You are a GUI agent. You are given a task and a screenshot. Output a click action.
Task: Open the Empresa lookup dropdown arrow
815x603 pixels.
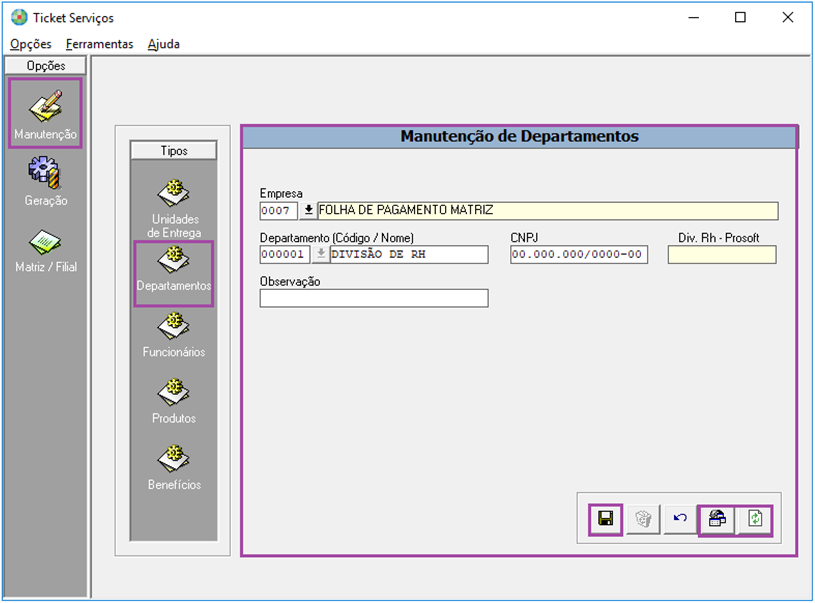point(308,211)
